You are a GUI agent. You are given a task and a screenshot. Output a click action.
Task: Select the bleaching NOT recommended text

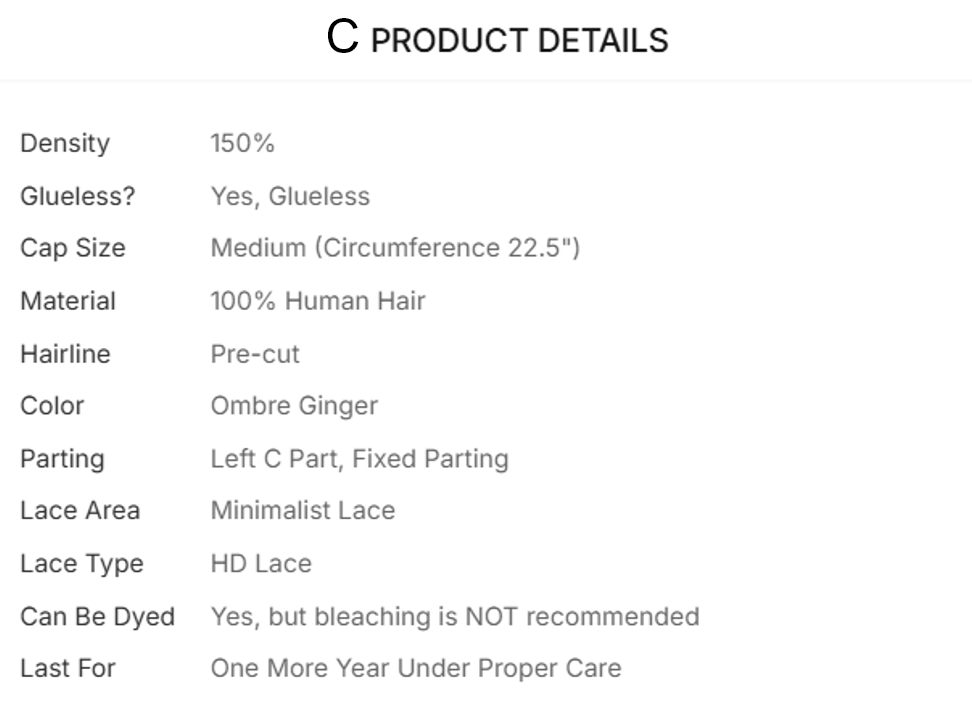pyautogui.click(x=455, y=616)
